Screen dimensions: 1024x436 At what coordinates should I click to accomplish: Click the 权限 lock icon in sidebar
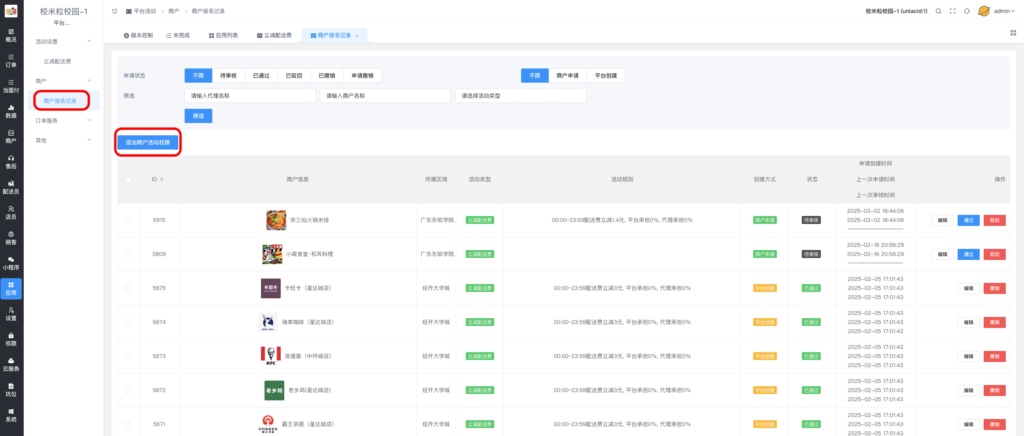tap(11, 339)
